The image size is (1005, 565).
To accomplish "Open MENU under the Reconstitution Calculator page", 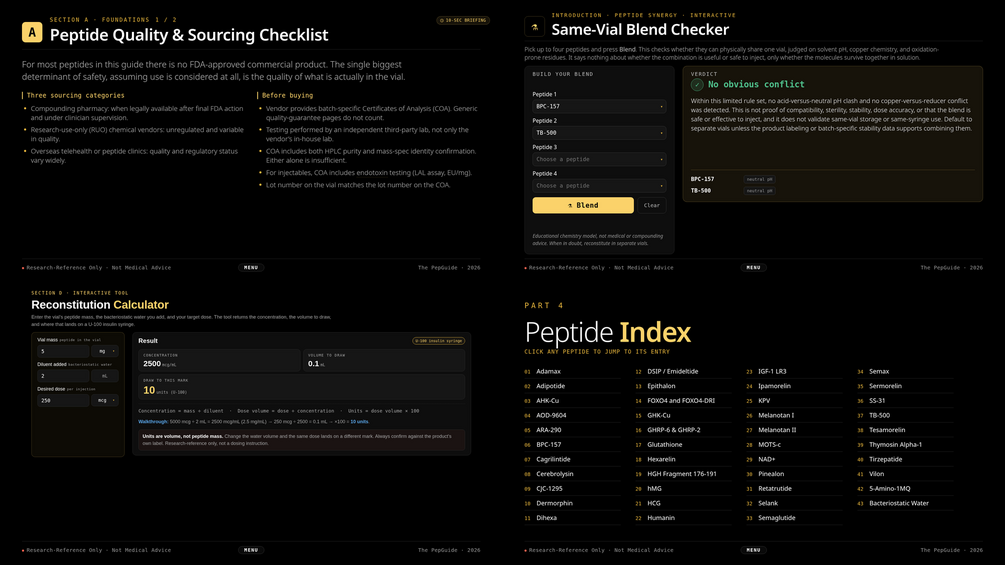I will (251, 550).
